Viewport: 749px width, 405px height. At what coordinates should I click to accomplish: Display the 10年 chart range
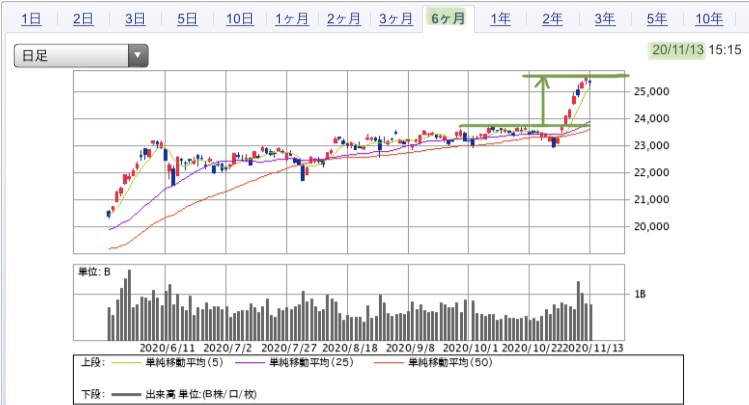click(x=709, y=19)
